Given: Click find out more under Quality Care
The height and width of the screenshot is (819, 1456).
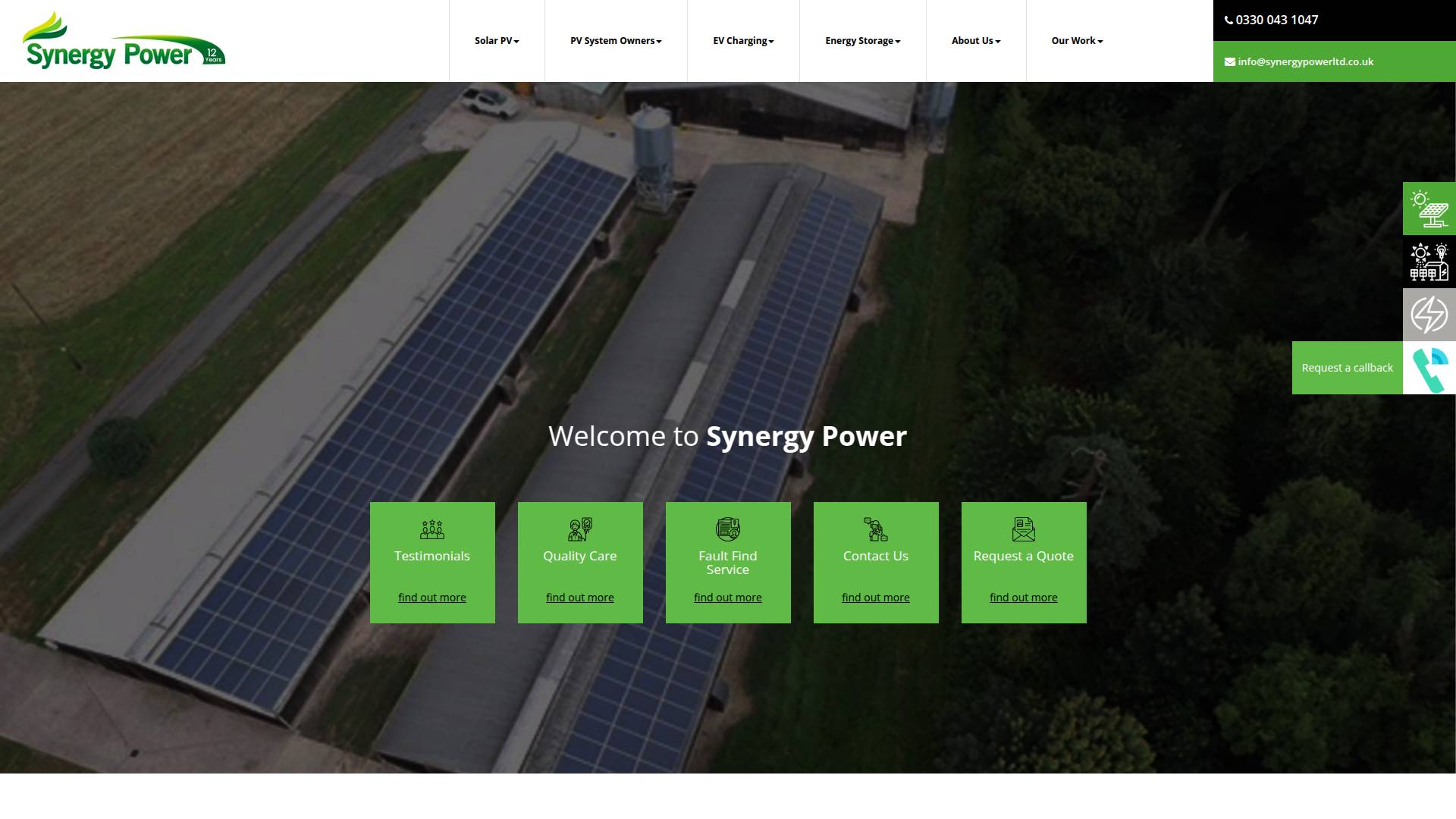Looking at the screenshot, I should point(580,598).
